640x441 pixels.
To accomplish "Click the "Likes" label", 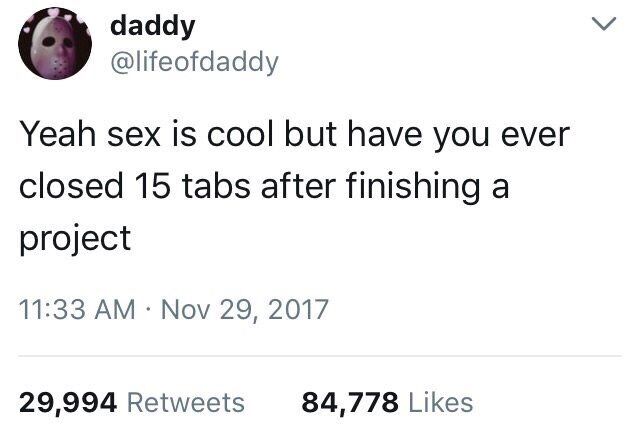I will 439,402.
